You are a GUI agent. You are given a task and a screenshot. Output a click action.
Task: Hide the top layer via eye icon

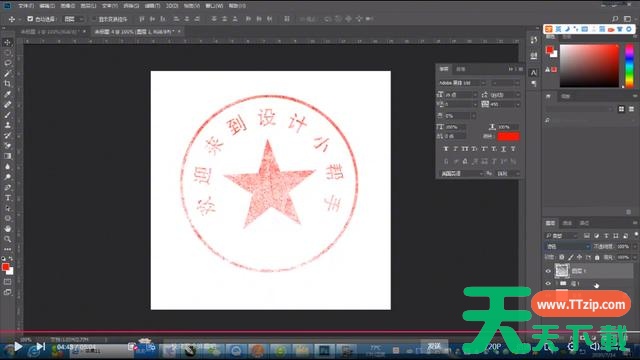tap(548, 271)
